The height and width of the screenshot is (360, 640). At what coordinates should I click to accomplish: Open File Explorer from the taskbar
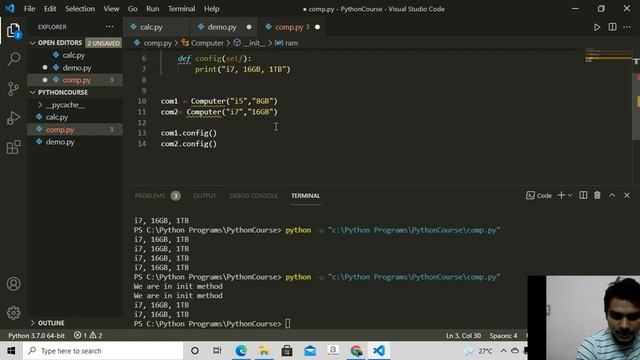[264, 351]
